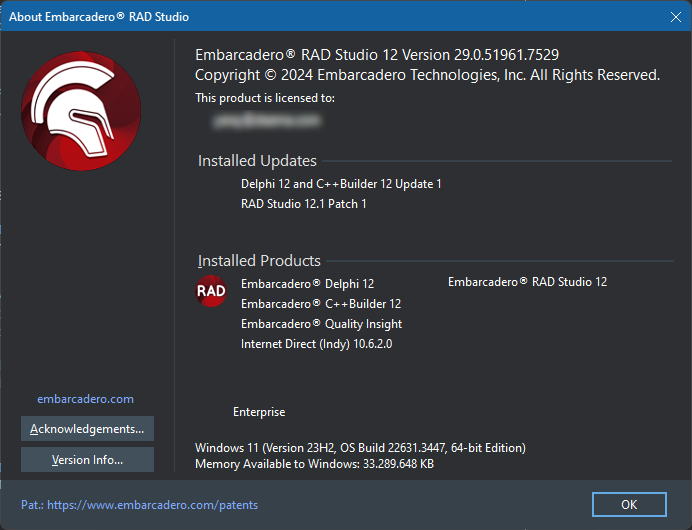The width and height of the screenshot is (692, 530).
Task: Select 'Delphi 12 and C++Builder 12 Update 1'
Action: pyautogui.click(x=341, y=184)
